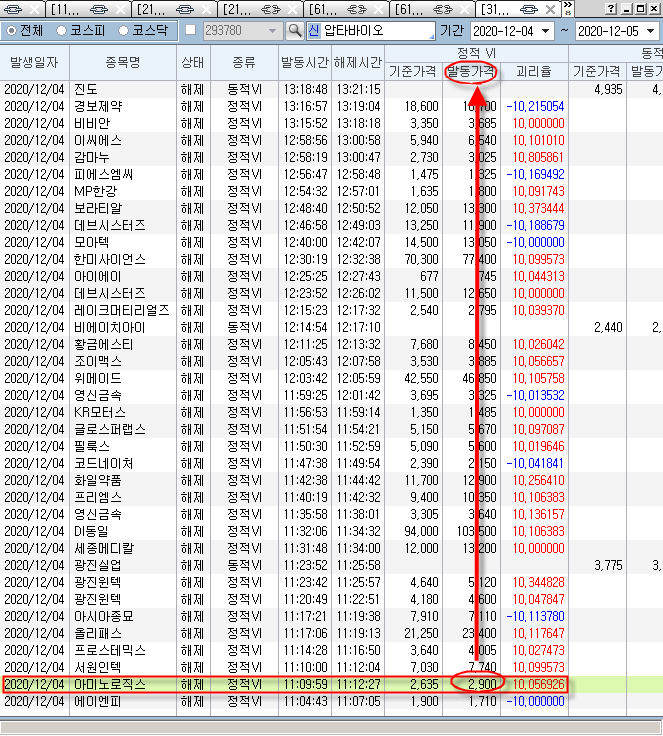This screenshot has height=736, width=663.
Task: Open the end date 2020-12-05 dropdown
Action: pos(653,31)
